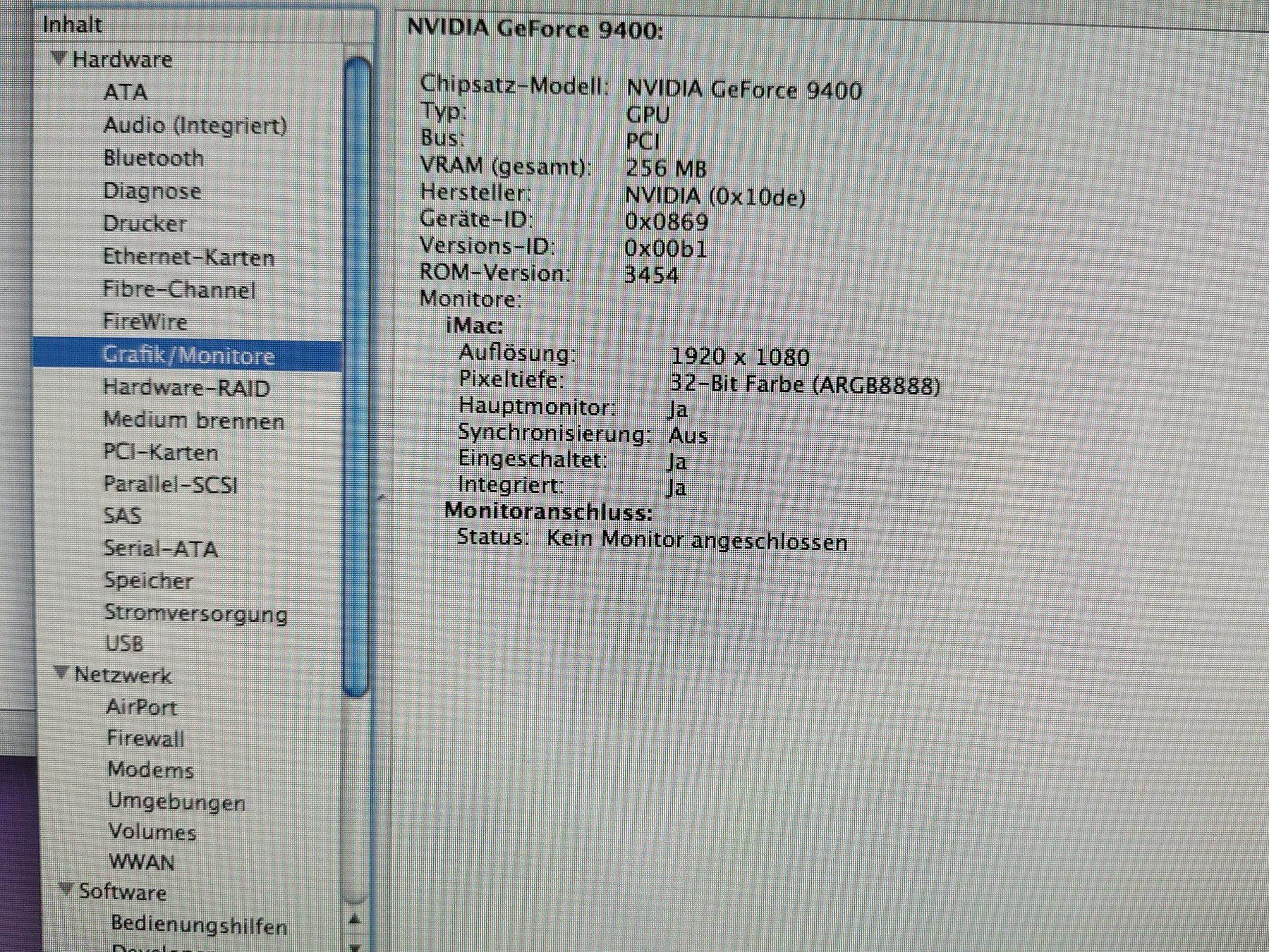Select Volumes under Netzwerk

[152, 832]
